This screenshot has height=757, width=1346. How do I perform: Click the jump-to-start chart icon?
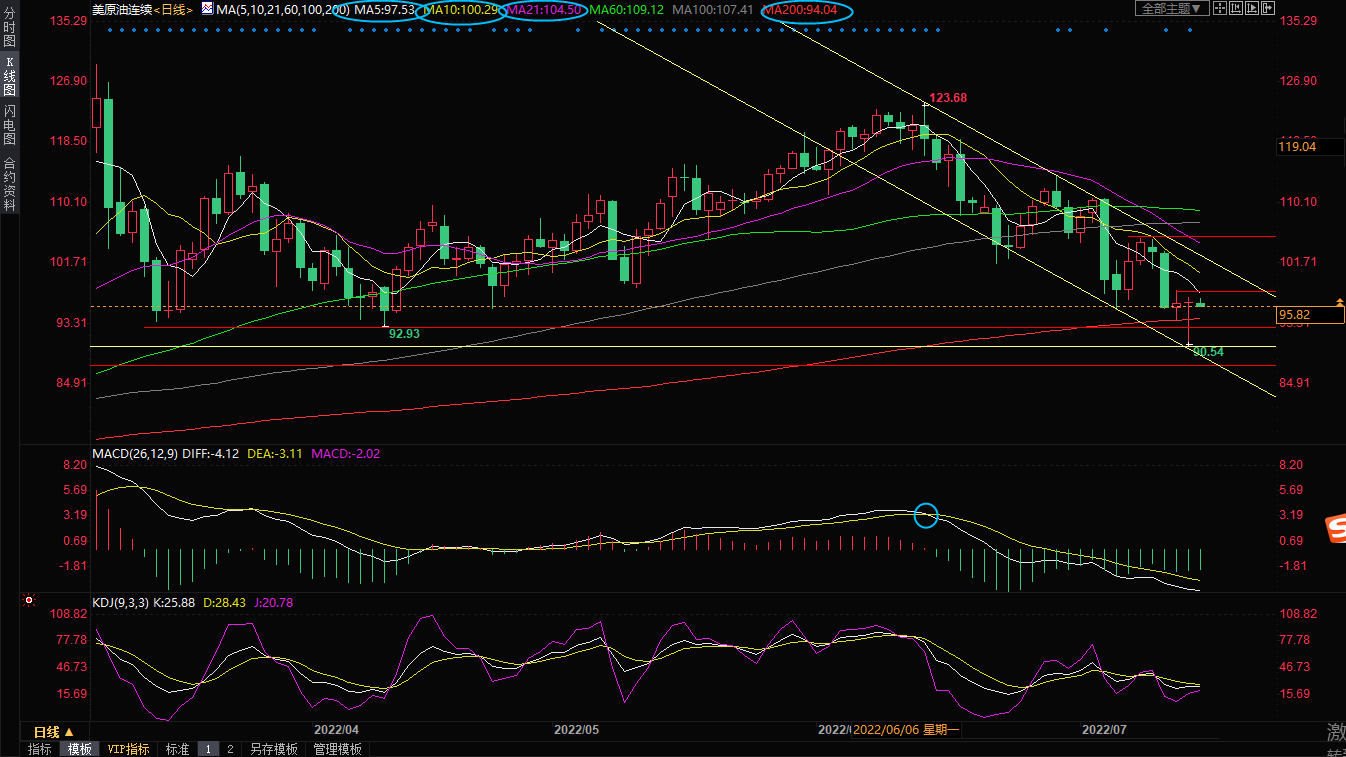(1236, 8)
